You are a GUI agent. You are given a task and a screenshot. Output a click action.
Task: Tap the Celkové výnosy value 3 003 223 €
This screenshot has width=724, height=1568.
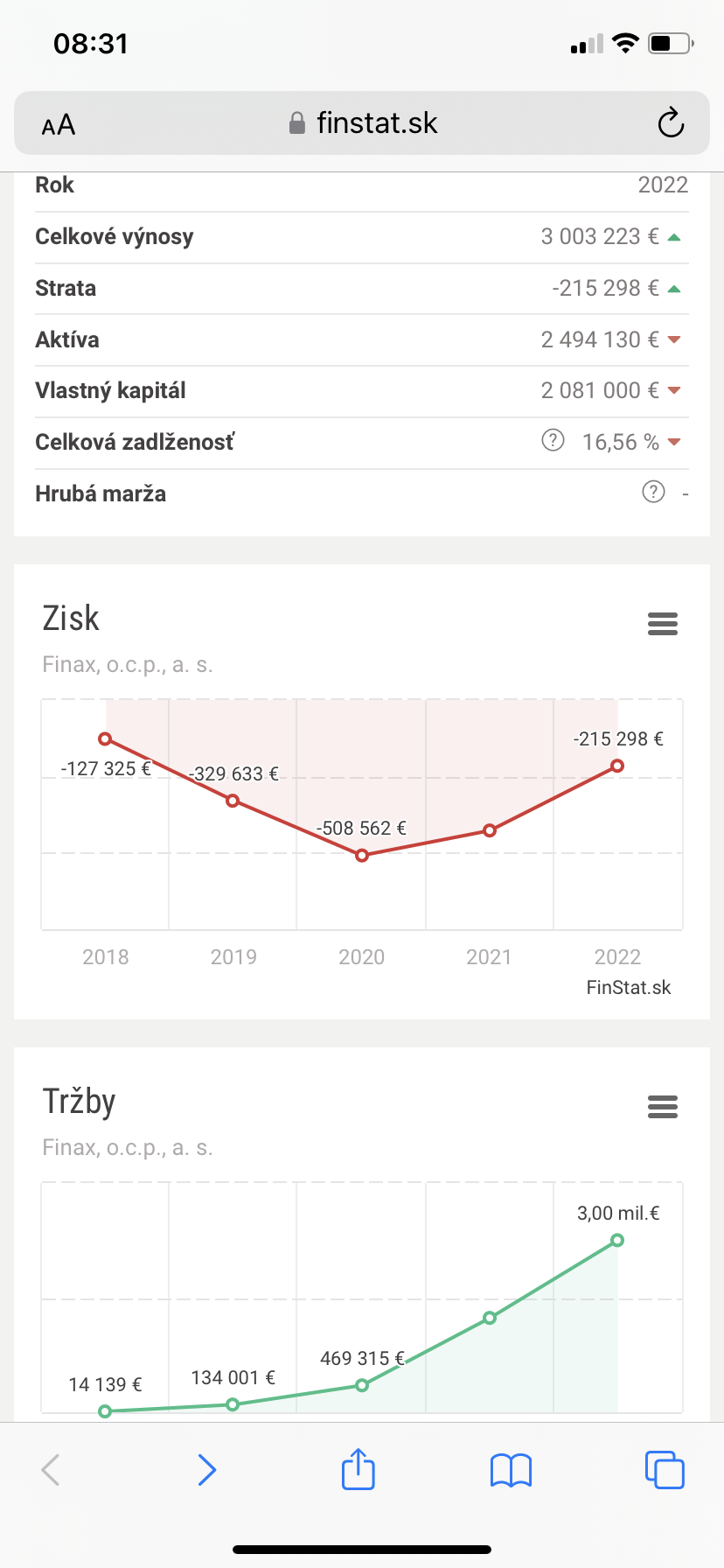click(x=600, y=236)
